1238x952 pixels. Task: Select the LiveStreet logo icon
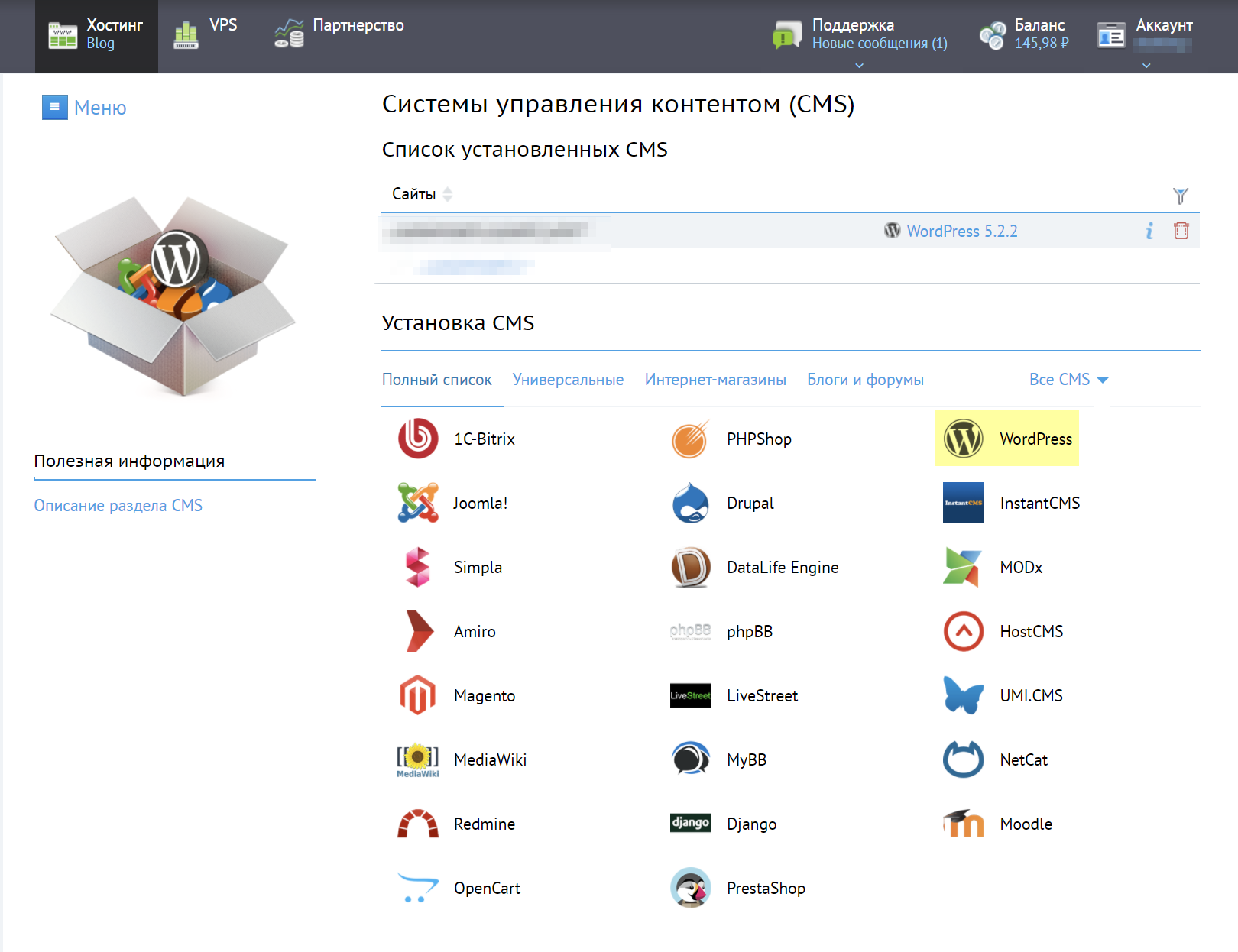(x=691, y=695)
